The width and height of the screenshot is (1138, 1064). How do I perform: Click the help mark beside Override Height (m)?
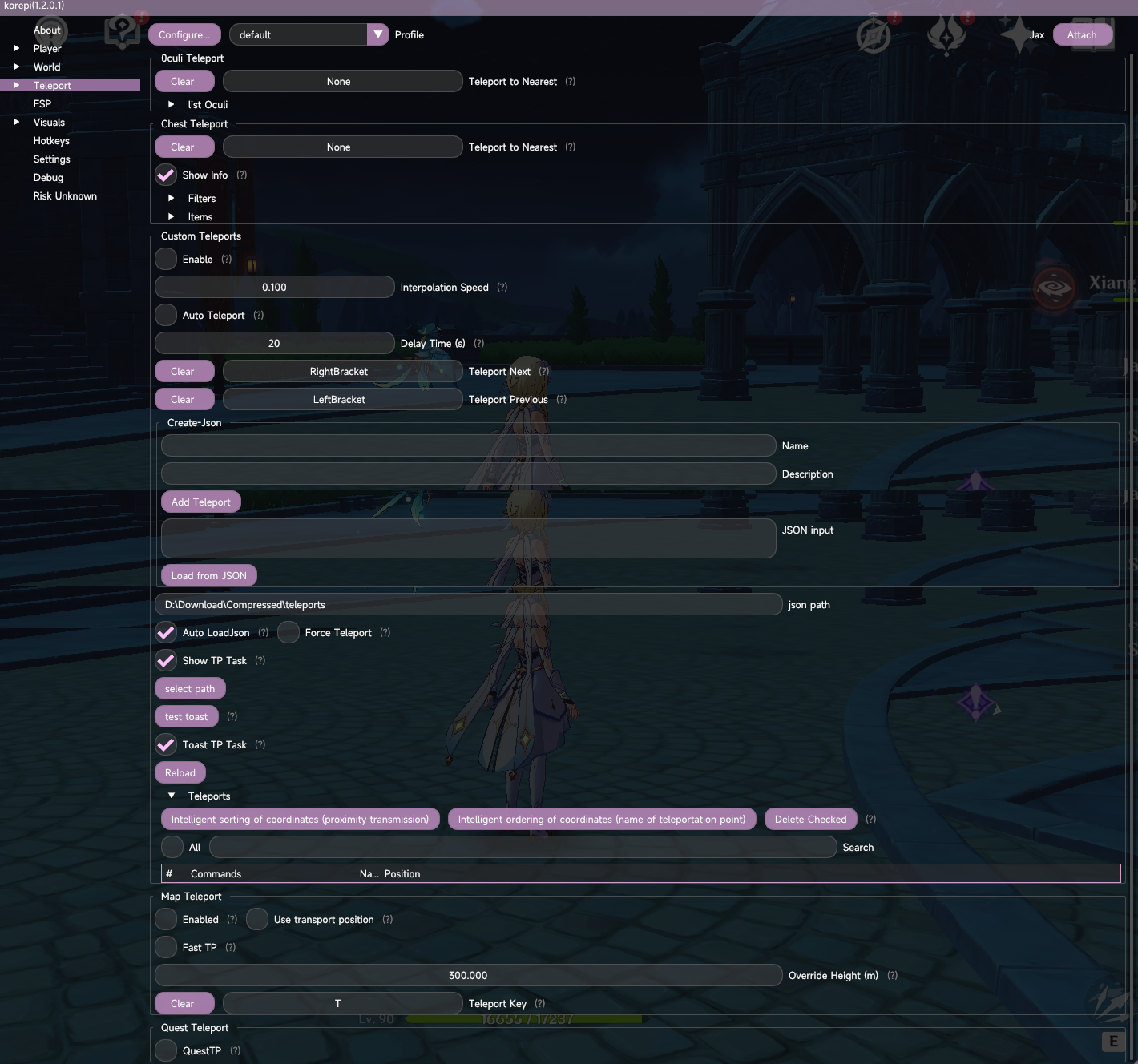[x=893, y=976]
